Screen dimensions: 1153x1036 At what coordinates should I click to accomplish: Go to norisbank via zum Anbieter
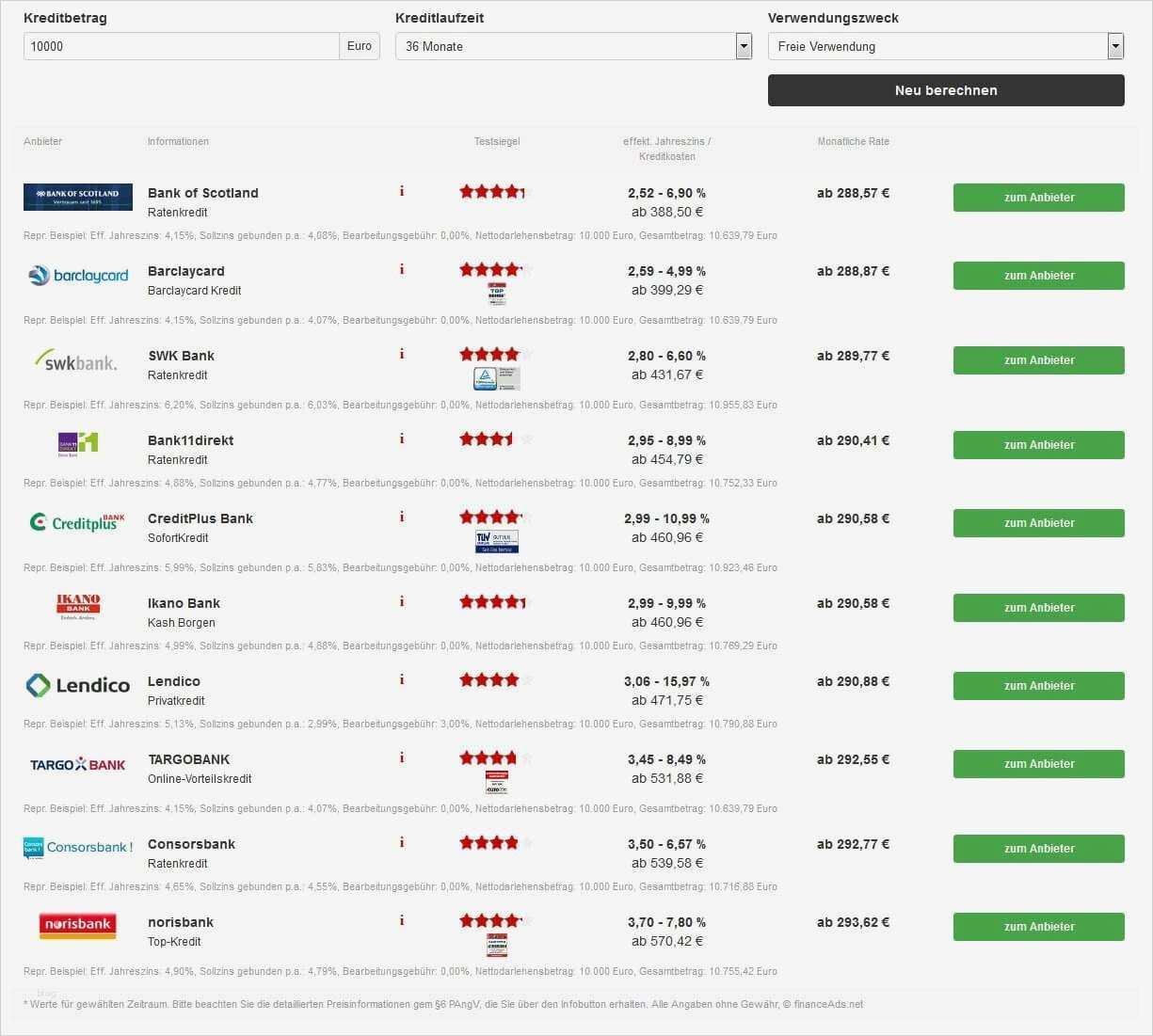tap(1039, 927)
